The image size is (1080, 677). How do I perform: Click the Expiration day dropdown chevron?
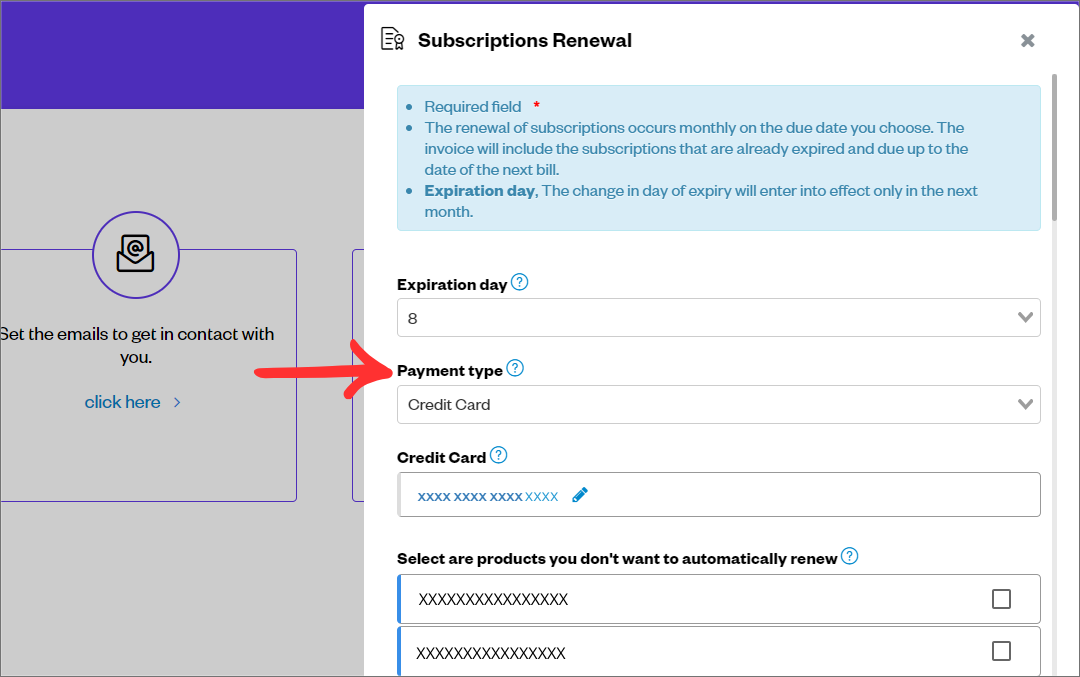(1025, 318)
